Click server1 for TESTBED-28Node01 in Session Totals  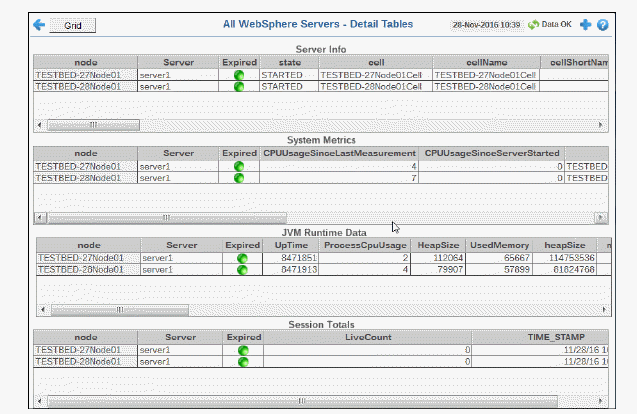pos(155,362)
